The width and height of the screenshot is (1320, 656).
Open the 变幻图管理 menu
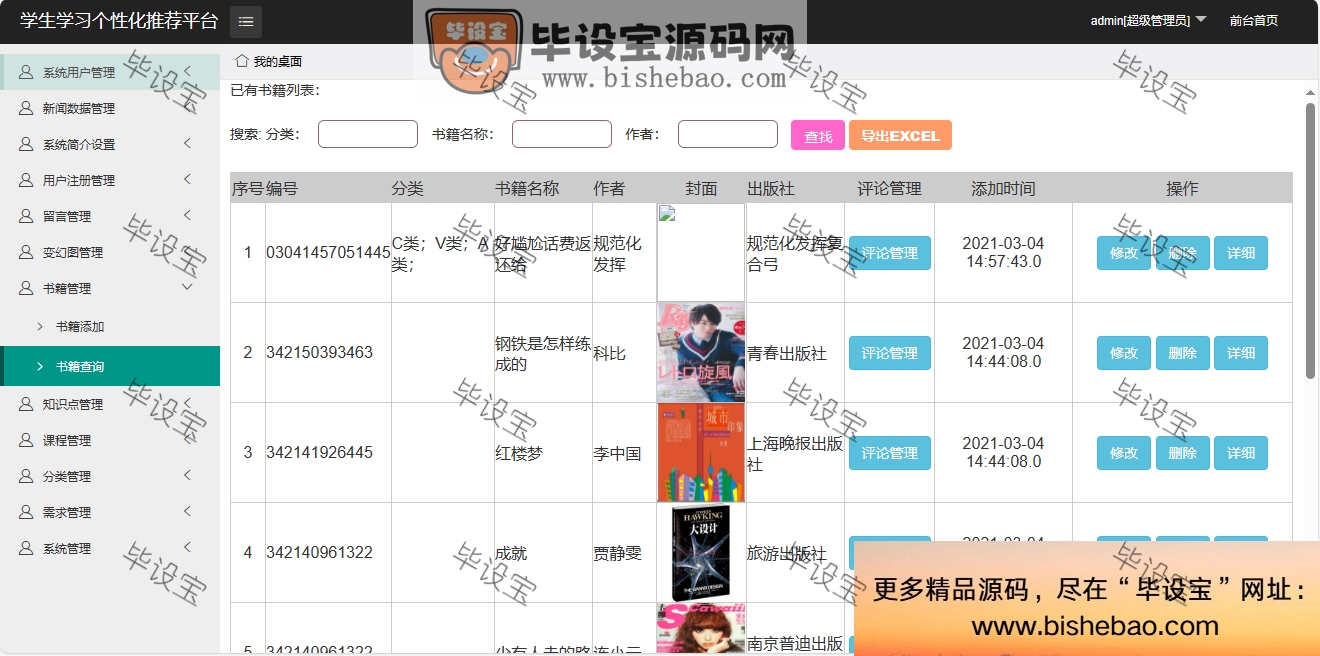click(110, 252)
